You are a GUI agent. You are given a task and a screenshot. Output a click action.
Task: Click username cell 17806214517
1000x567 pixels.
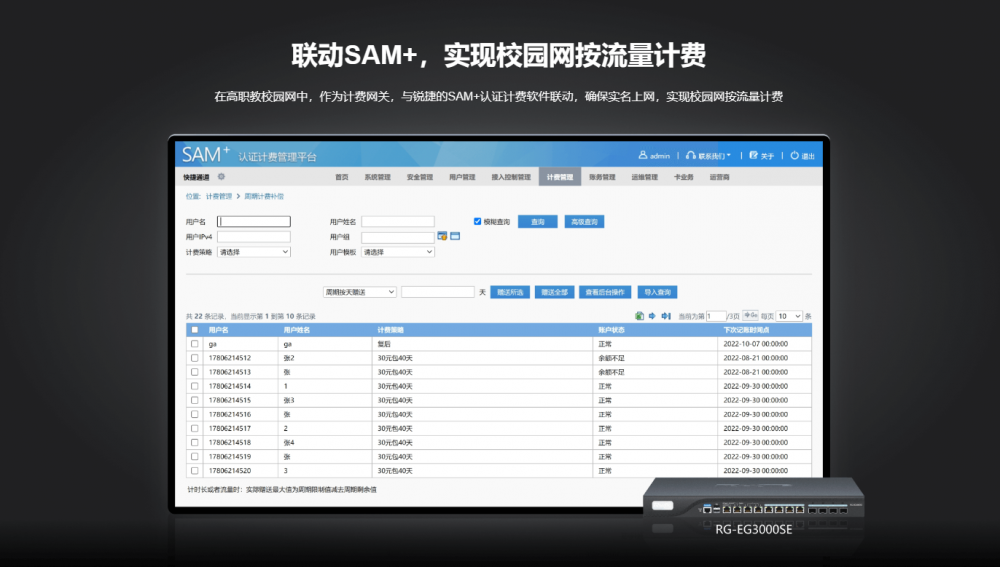click(230, 428)
